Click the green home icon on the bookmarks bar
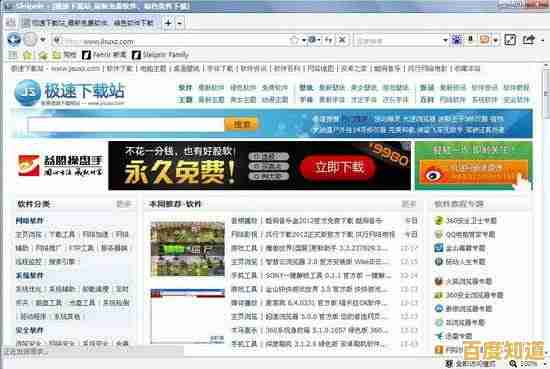The height and width of the screenshot is (369, 550). pos(27,55)
